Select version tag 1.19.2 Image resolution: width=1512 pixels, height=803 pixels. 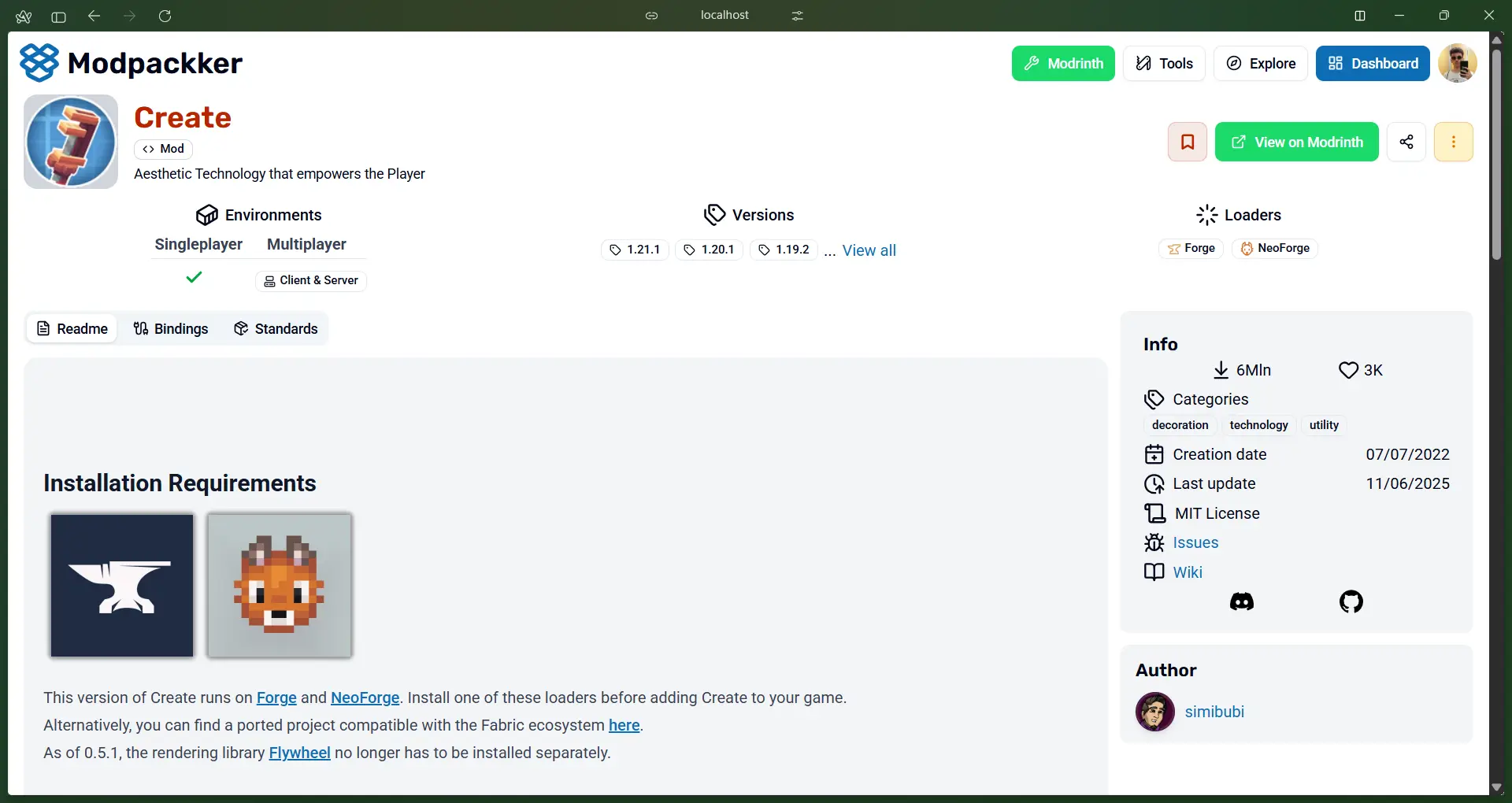click(784, 250)
